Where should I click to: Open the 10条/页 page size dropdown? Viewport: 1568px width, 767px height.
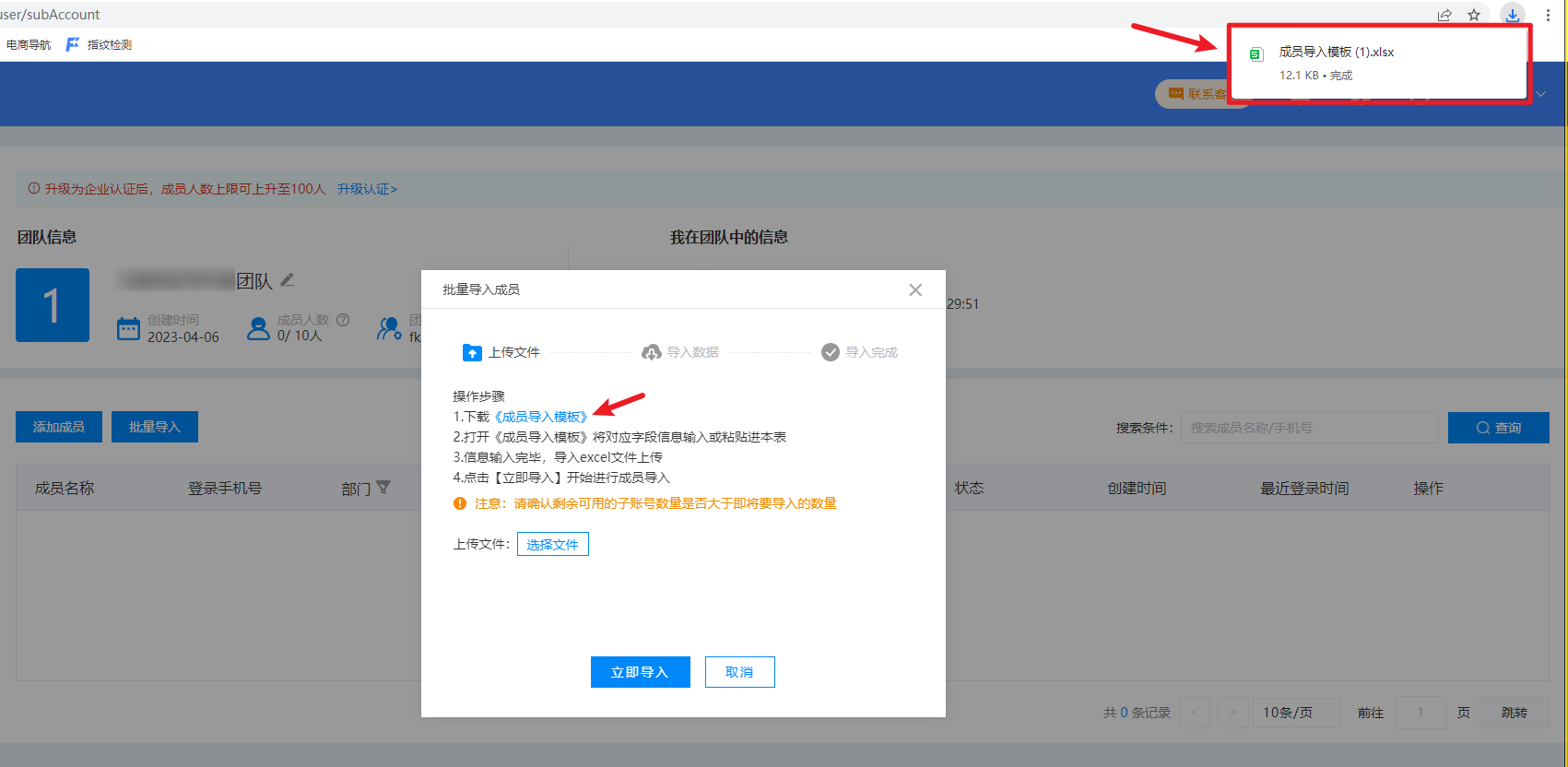(1296, 713)
